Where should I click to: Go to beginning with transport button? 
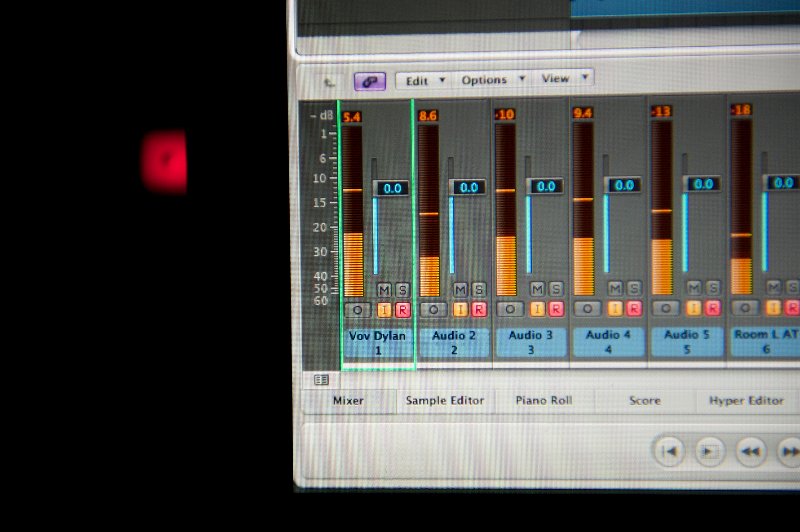click(669, 451)
